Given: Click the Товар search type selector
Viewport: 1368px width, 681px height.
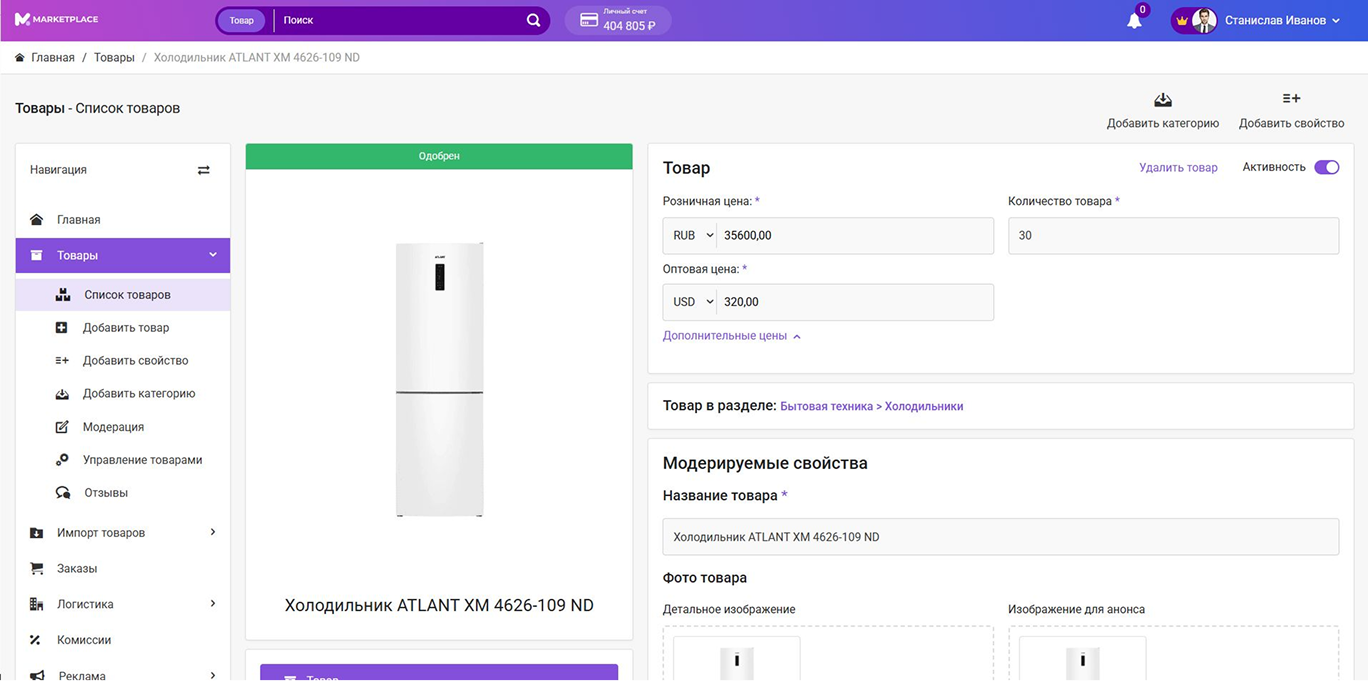Looking at the screenshot, I should pyautogui.click(x=242, y=20).
